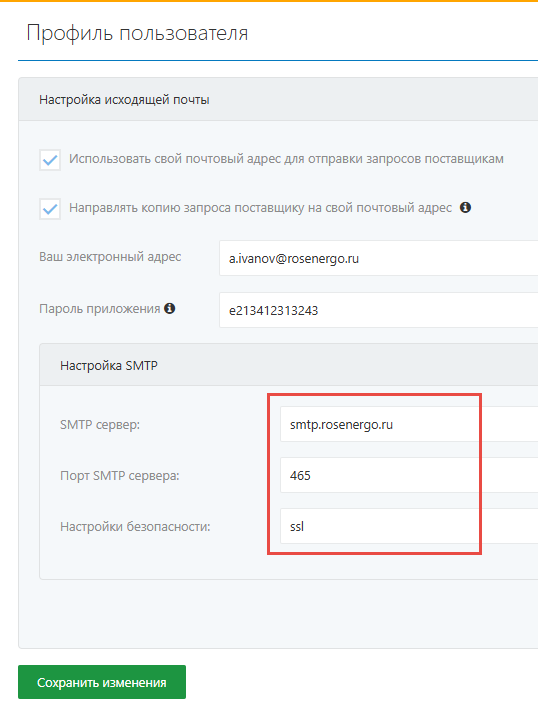This screenshot has width=538, height=717.
Task: Click the app password input field
Action: pos(378,310)
